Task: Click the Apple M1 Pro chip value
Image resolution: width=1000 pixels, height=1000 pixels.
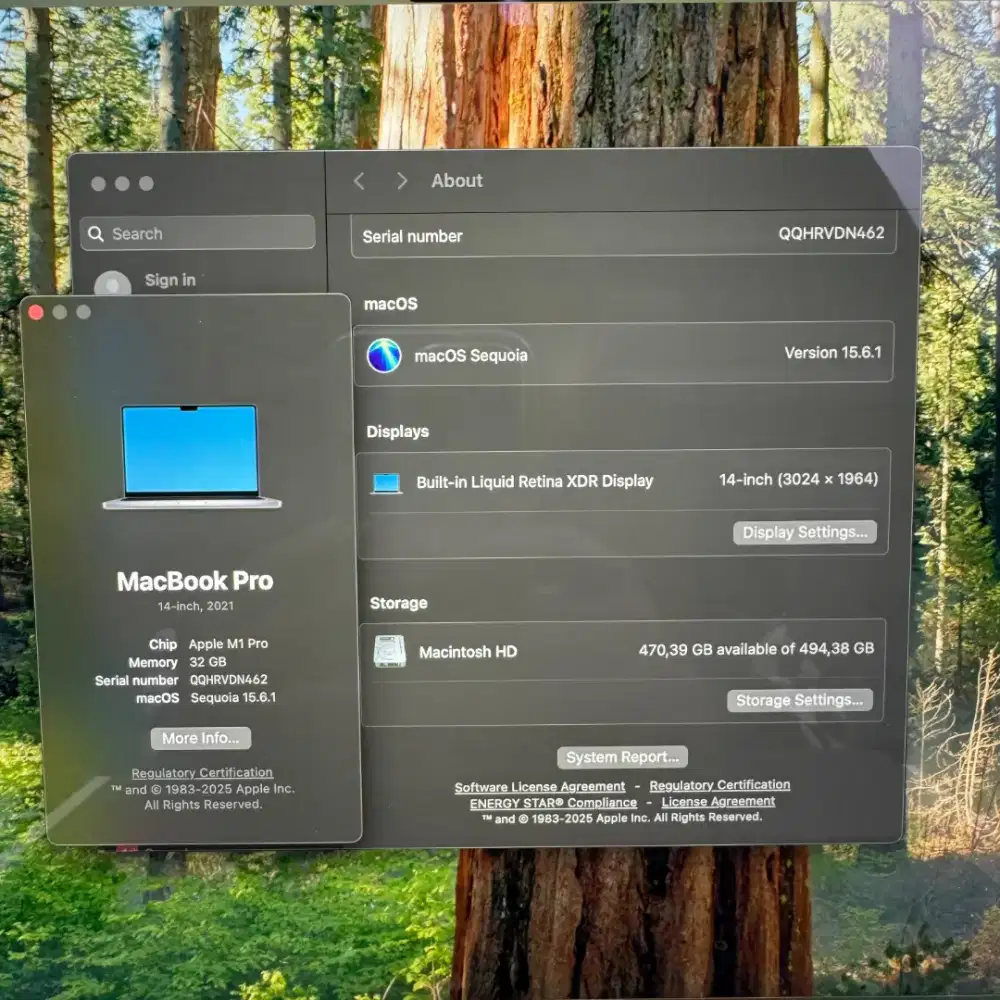Action: point(228,643)
